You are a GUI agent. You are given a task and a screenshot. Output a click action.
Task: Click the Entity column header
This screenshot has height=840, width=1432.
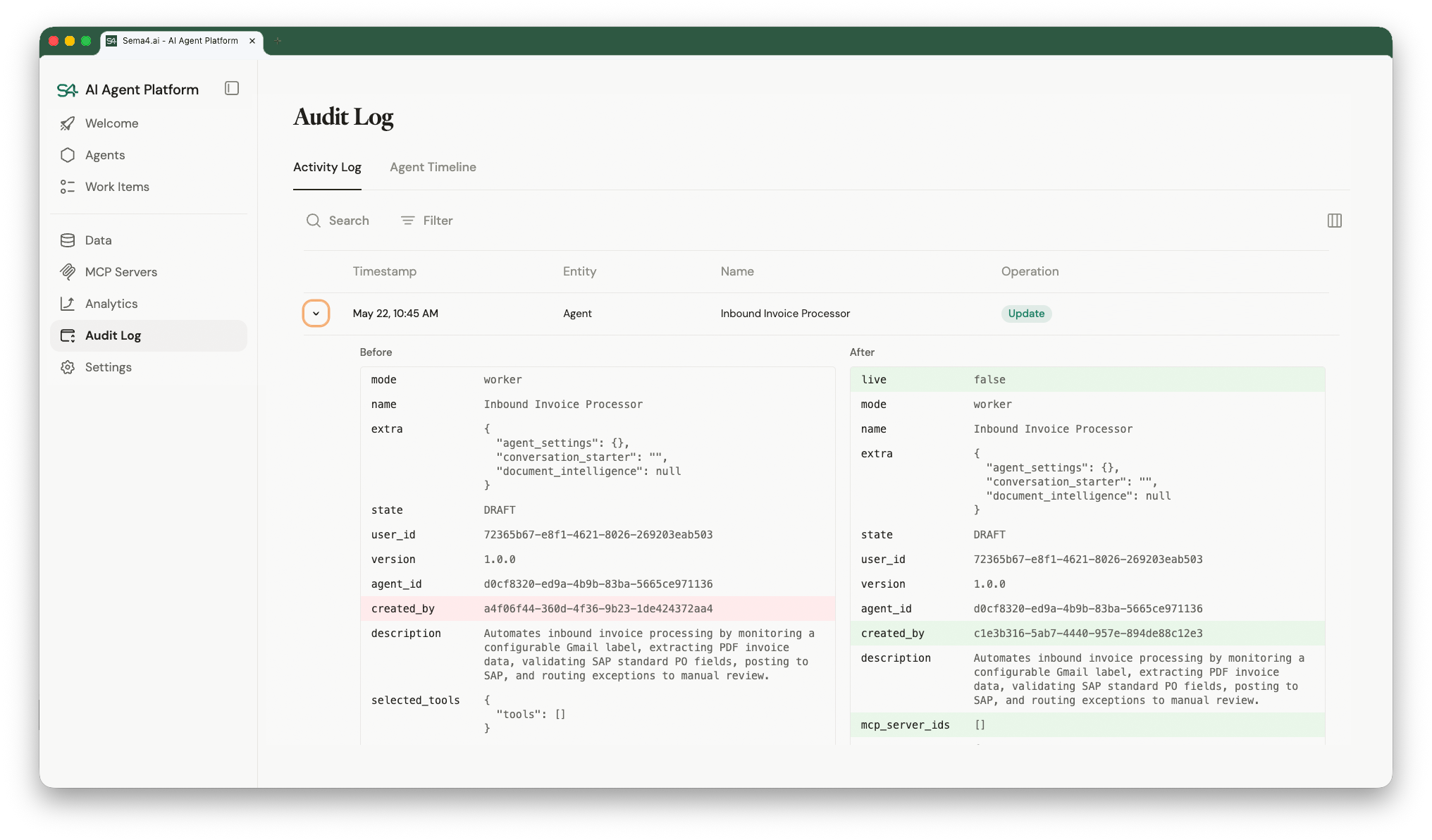pos(579,271)
